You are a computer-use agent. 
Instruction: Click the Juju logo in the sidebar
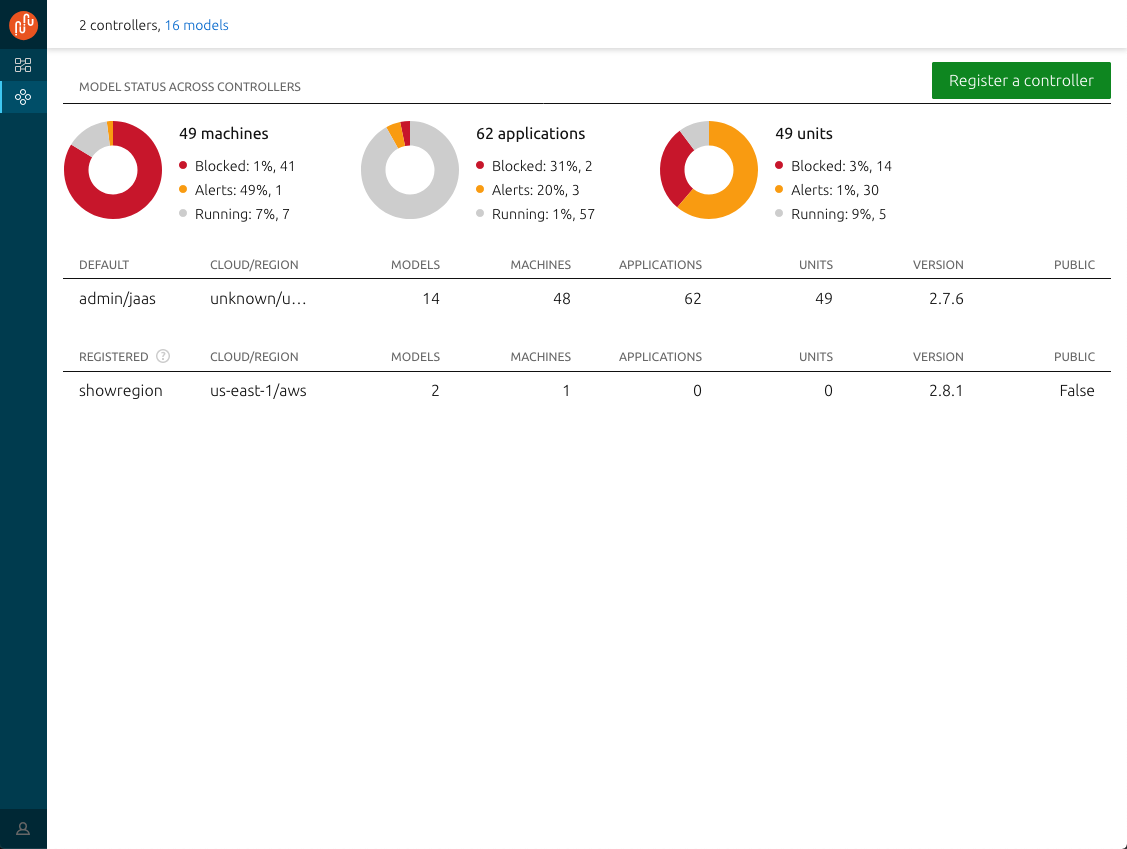23,24
